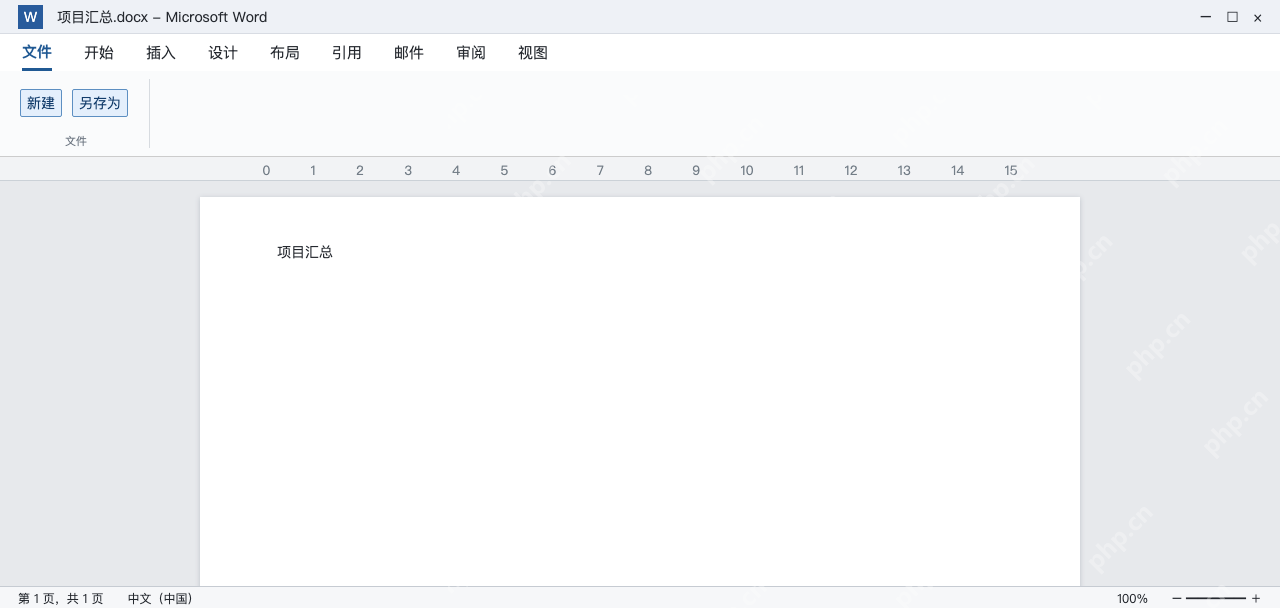This screenshot has width=1280, height=608.
Task: Go to the 布局 tab
Action: coord(285,53)
